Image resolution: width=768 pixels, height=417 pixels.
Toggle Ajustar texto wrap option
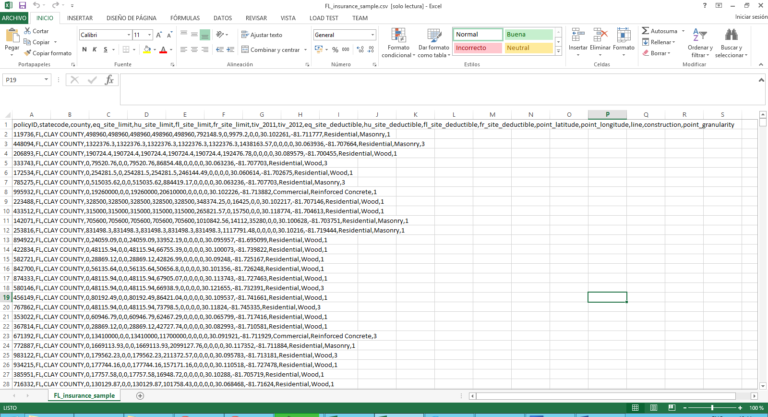[260, 34]
